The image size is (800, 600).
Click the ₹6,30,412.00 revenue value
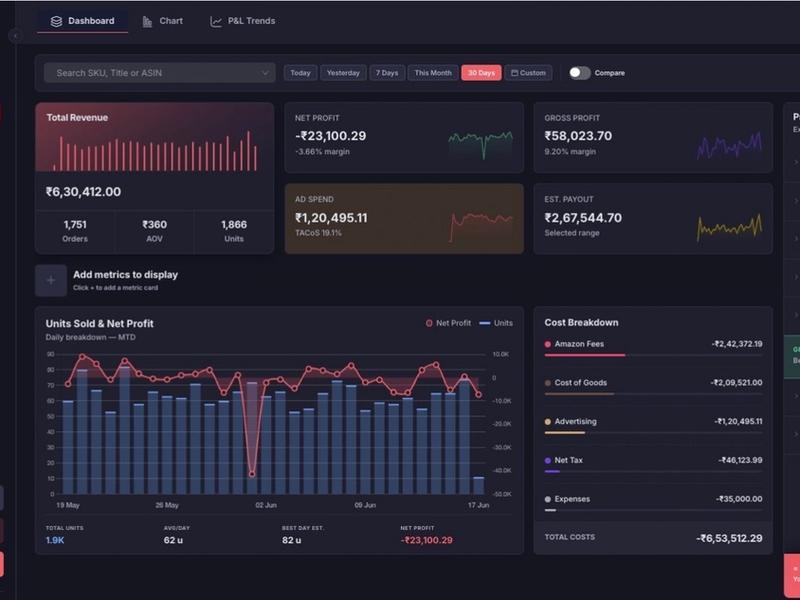(x=84, y=192)
